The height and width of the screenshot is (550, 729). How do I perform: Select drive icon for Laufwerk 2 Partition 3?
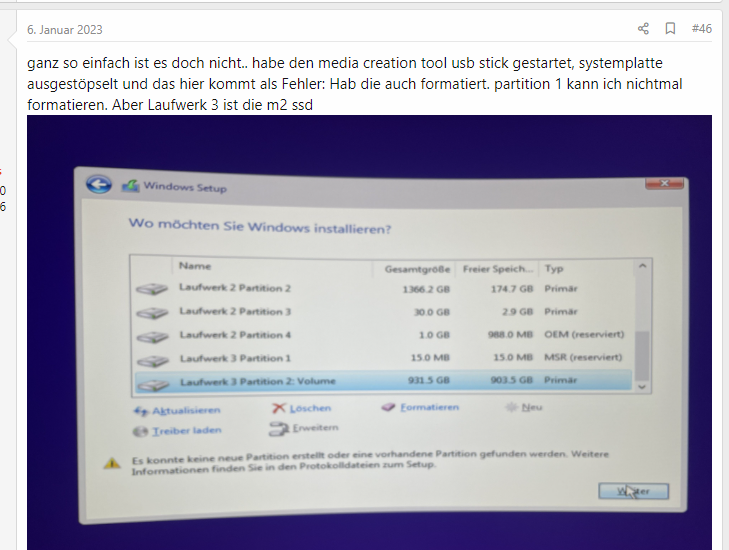[x=152, y=313]
